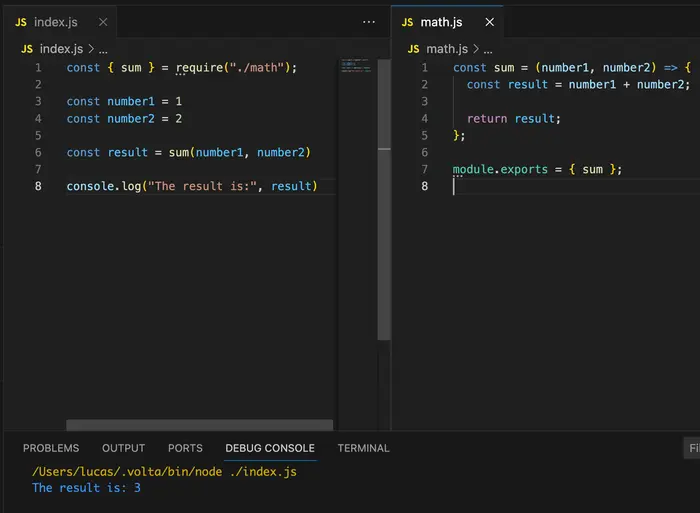Click 'const number2 = 2' line in index.js
Image resolution: width=700 pixels, height=513 pixels.
(124, 119)
